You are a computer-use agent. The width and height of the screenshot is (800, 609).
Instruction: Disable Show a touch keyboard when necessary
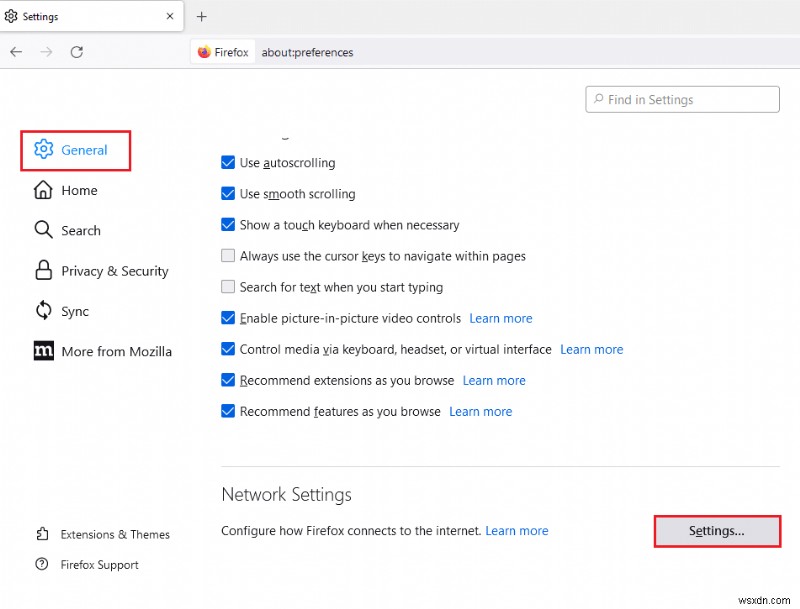(x=228, y=225)
